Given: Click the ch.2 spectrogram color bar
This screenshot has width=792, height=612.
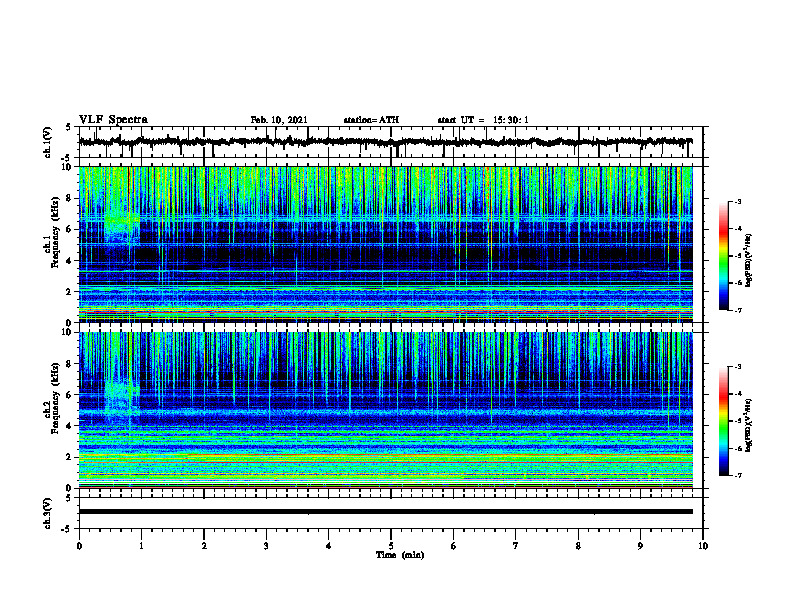Looking at the screenshot, I should pos(724,421).
